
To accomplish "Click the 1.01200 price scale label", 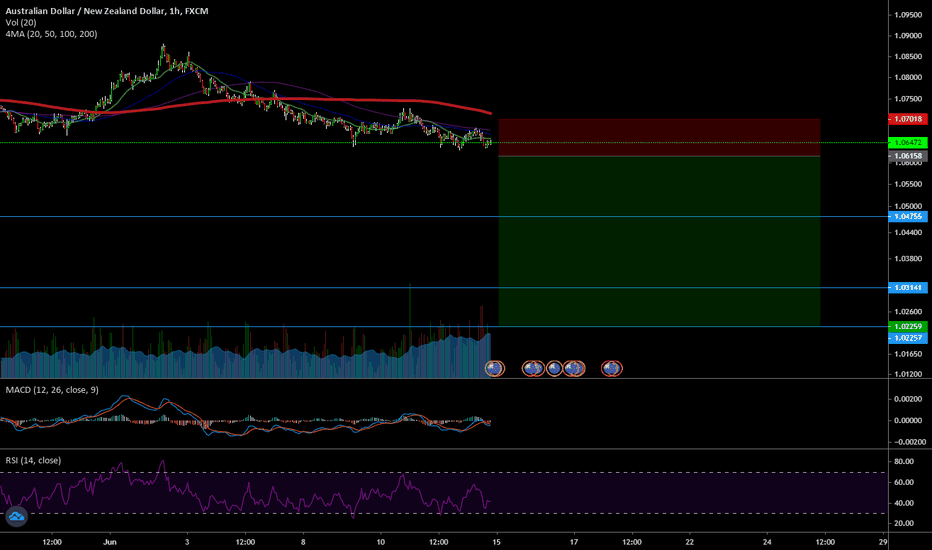I will point(908,374).
